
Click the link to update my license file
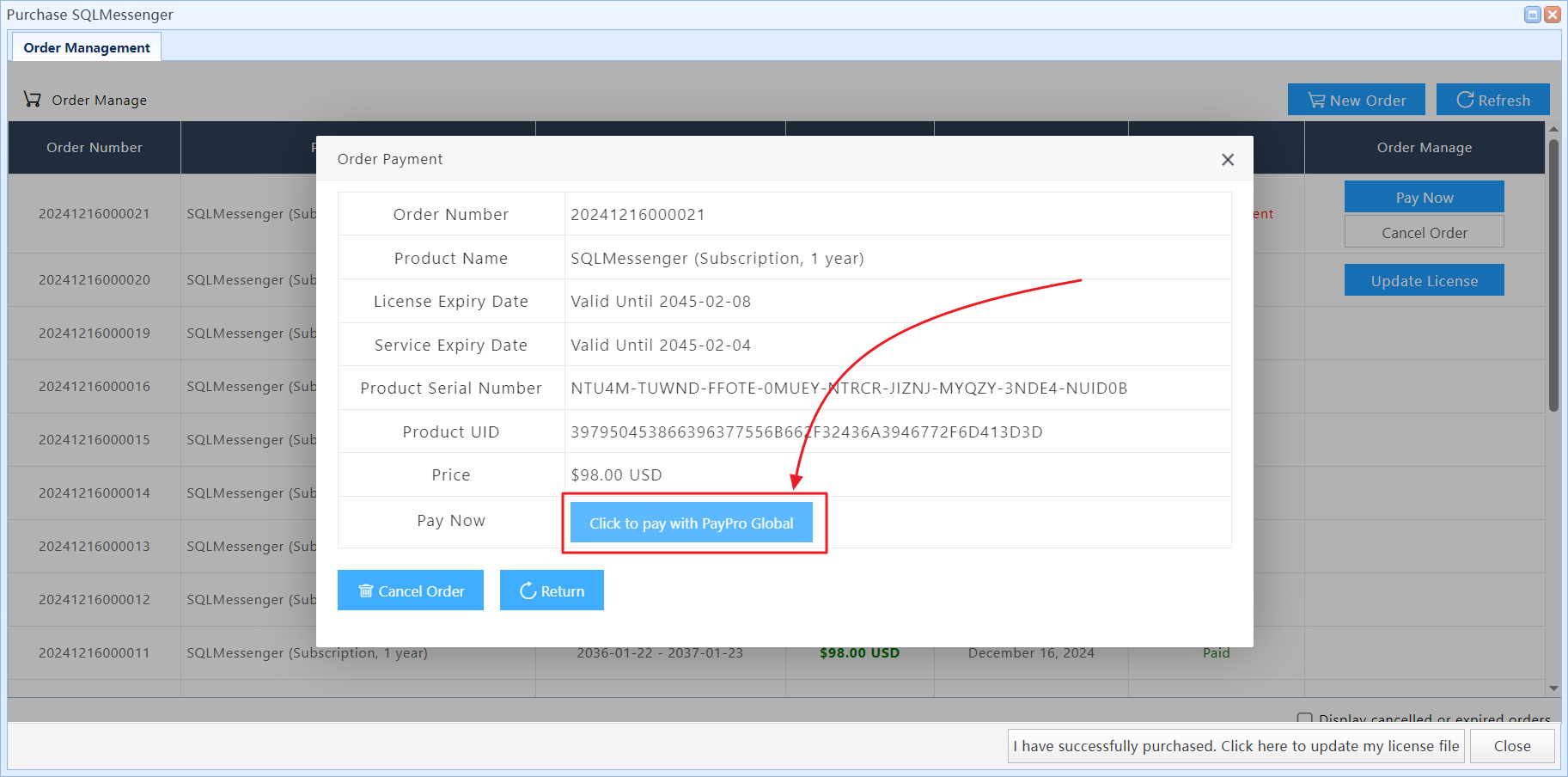(x=1235, y=746)
